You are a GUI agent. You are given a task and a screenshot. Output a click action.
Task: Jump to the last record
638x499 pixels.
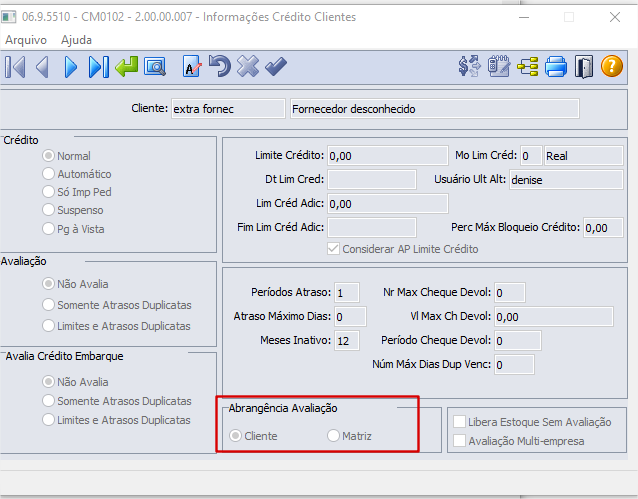99,67
